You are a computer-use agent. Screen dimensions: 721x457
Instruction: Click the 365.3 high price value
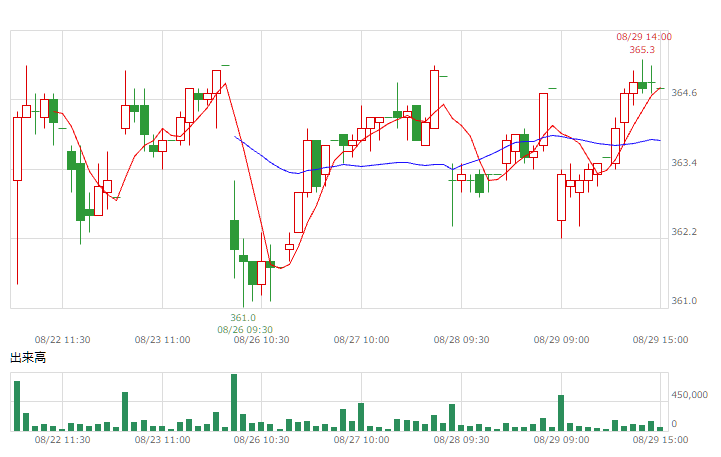pos(642,50)
